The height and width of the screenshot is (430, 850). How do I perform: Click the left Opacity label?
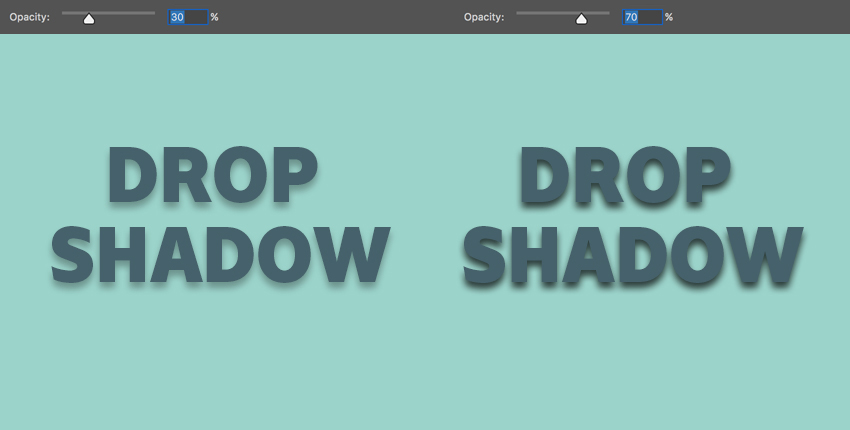pyautogui.click(x=30, y=17)
